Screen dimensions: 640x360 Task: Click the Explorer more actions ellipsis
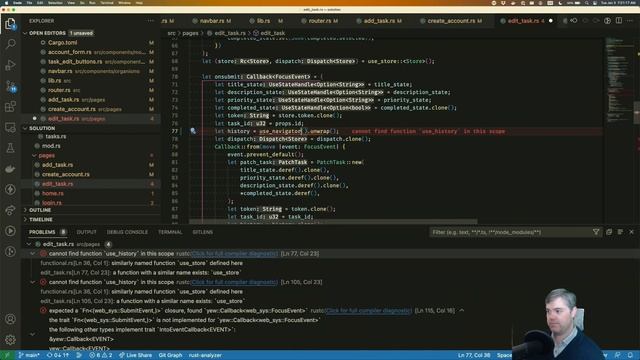coord(151,21)
